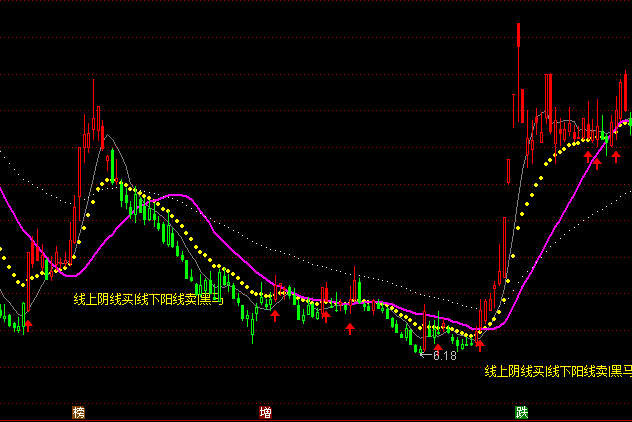632x422 pixels.
Task: Click the lower-right yellow "线上阴线买线下阳线卖黑马" label
Action: [557, 371]
